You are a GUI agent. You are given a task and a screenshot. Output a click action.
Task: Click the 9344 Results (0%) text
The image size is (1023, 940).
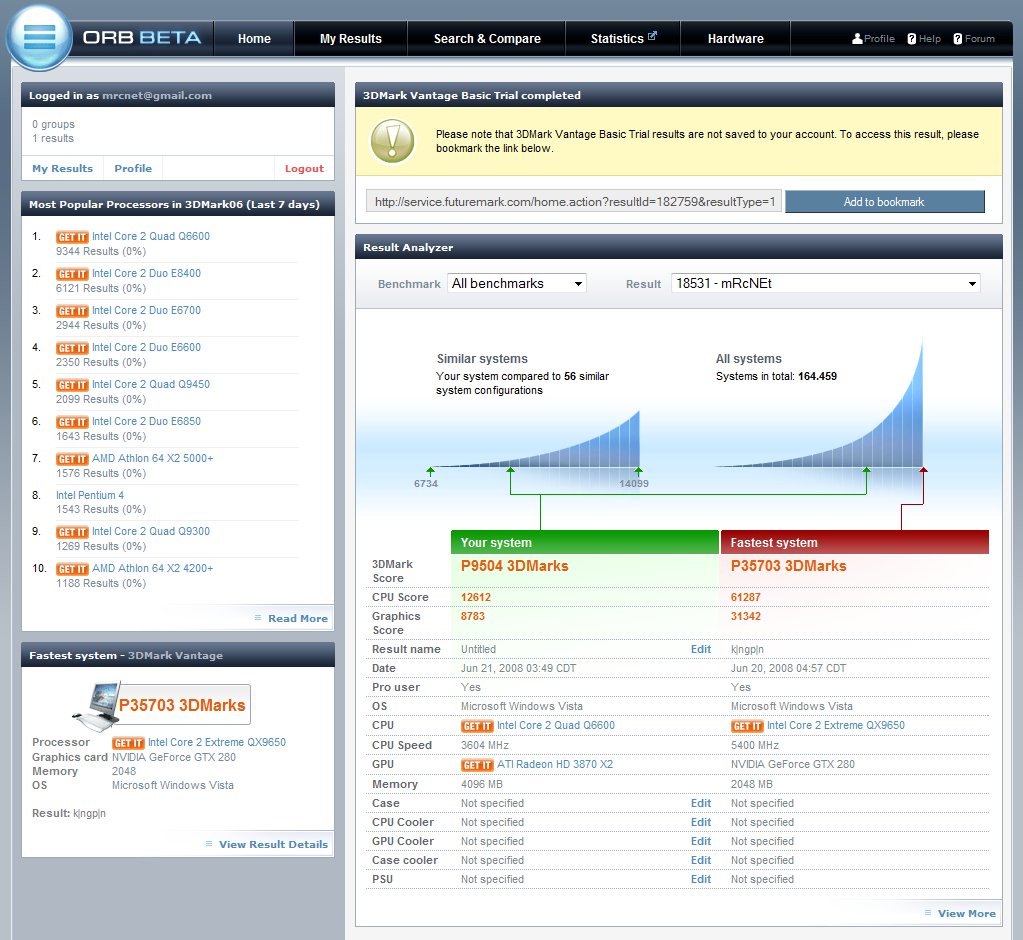[101, 251]
